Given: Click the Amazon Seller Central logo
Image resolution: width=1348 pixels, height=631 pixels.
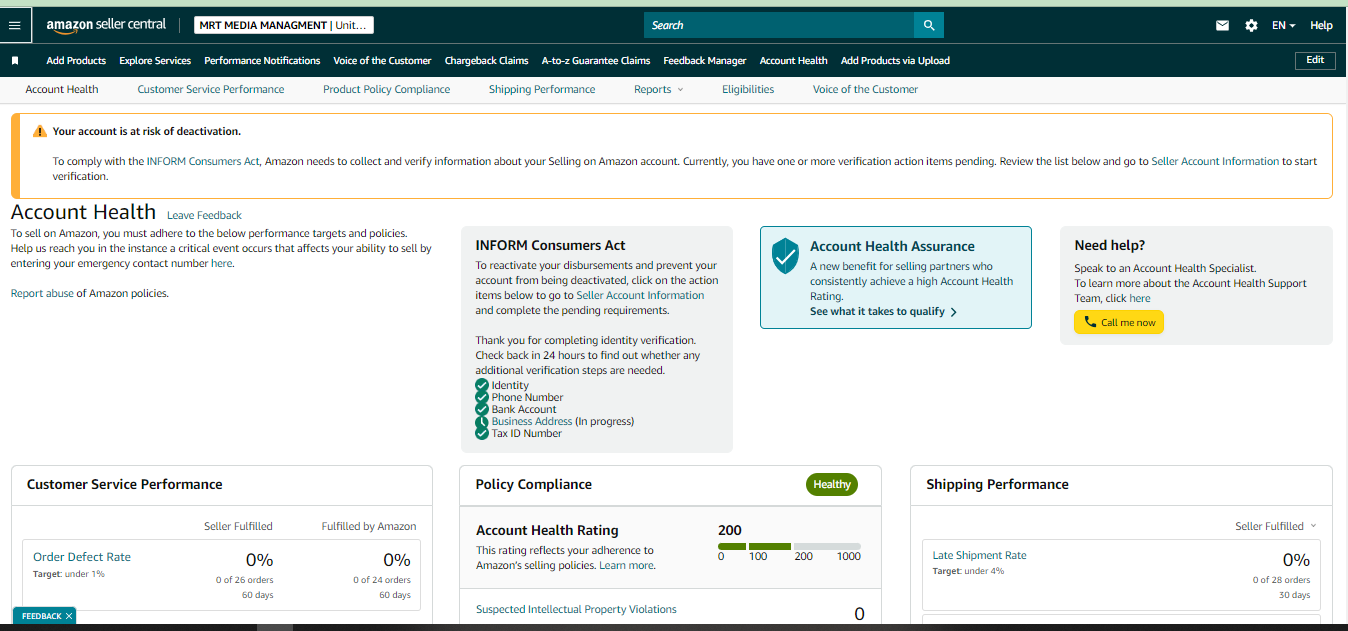Looking at the screenshot, I should [106, 25].
